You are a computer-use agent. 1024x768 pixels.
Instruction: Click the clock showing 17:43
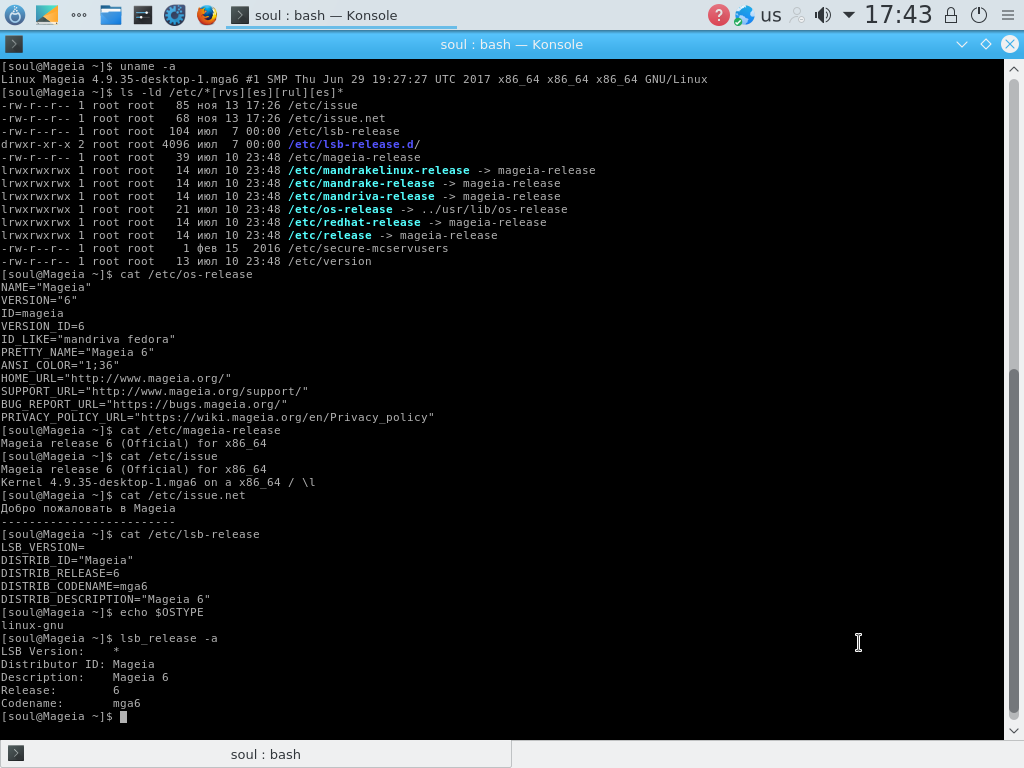[x=898, y=15]
